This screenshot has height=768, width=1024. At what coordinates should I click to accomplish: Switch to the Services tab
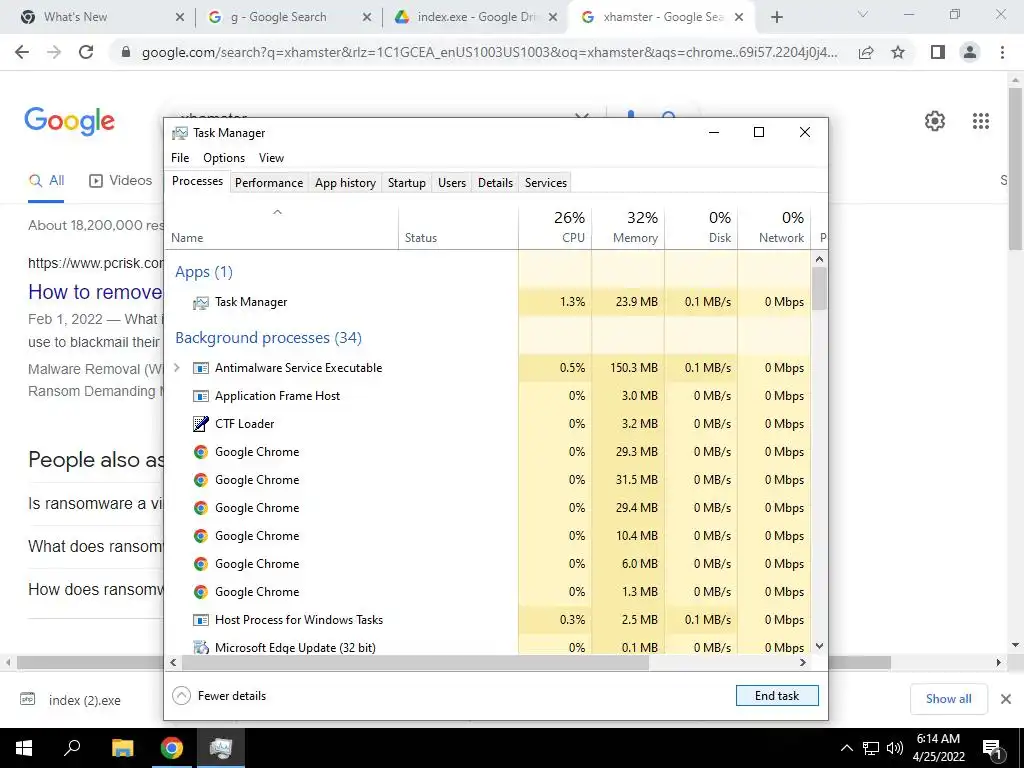click(x=546, y=183)
